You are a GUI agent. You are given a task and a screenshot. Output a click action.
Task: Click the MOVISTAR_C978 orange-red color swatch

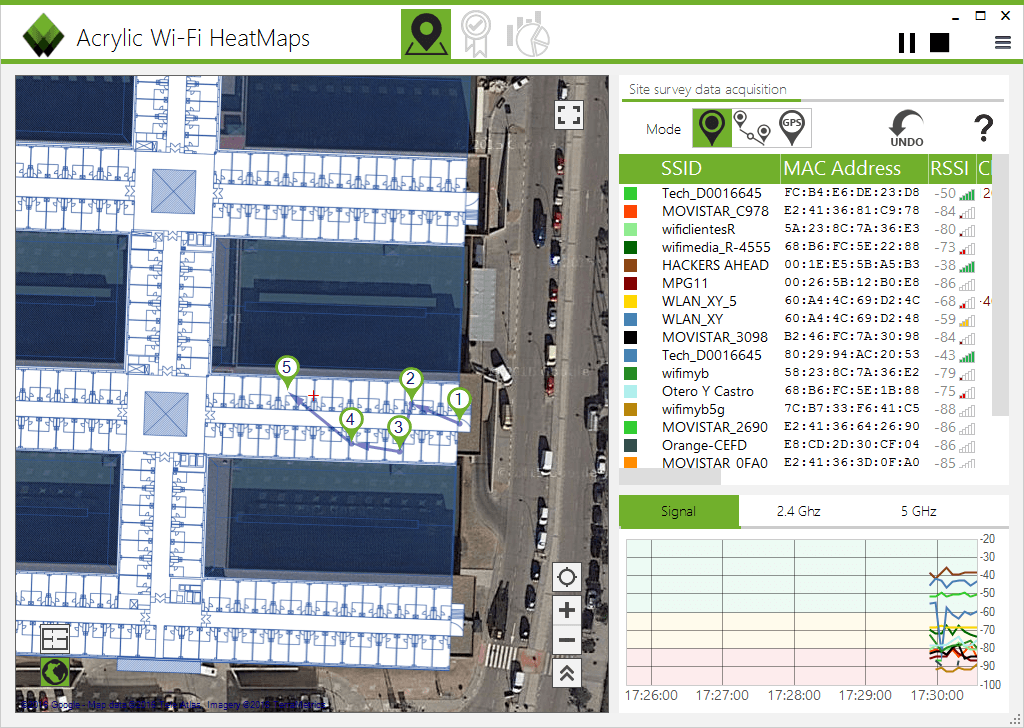(630, 212)
